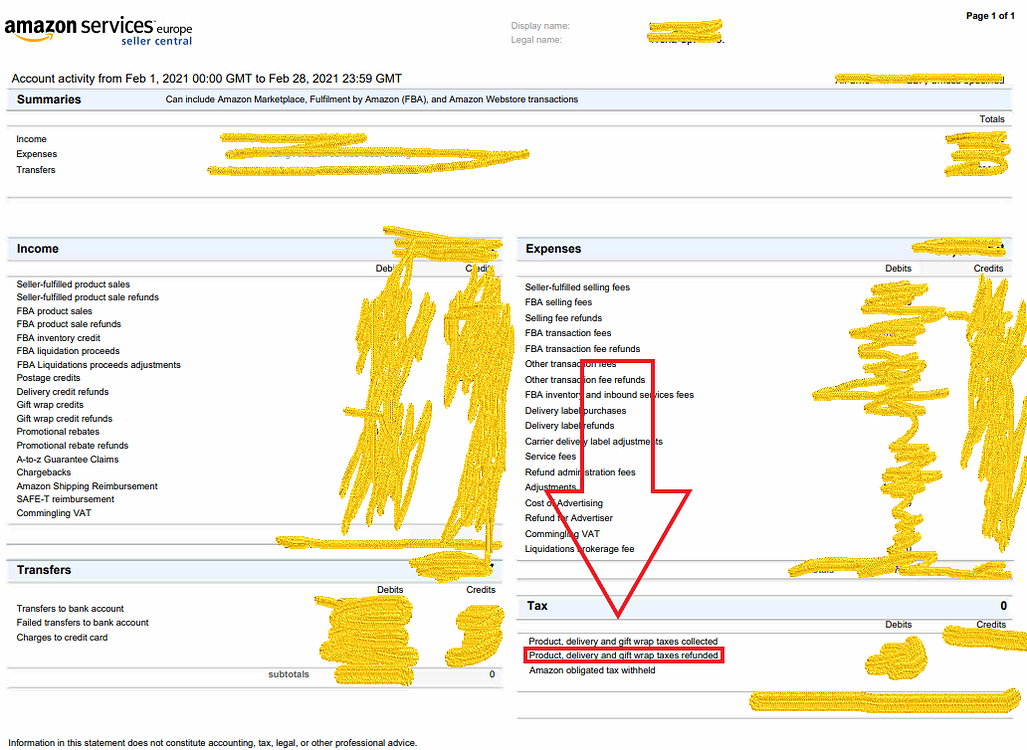Select the Cost of Advertising line
The image size is (1027, 750).
click(567, 502)
